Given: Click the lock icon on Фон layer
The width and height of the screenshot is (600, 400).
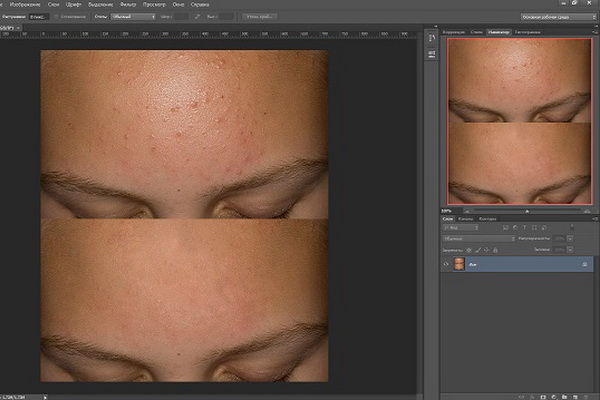Looking at the screenshot, I should (585, 264).
